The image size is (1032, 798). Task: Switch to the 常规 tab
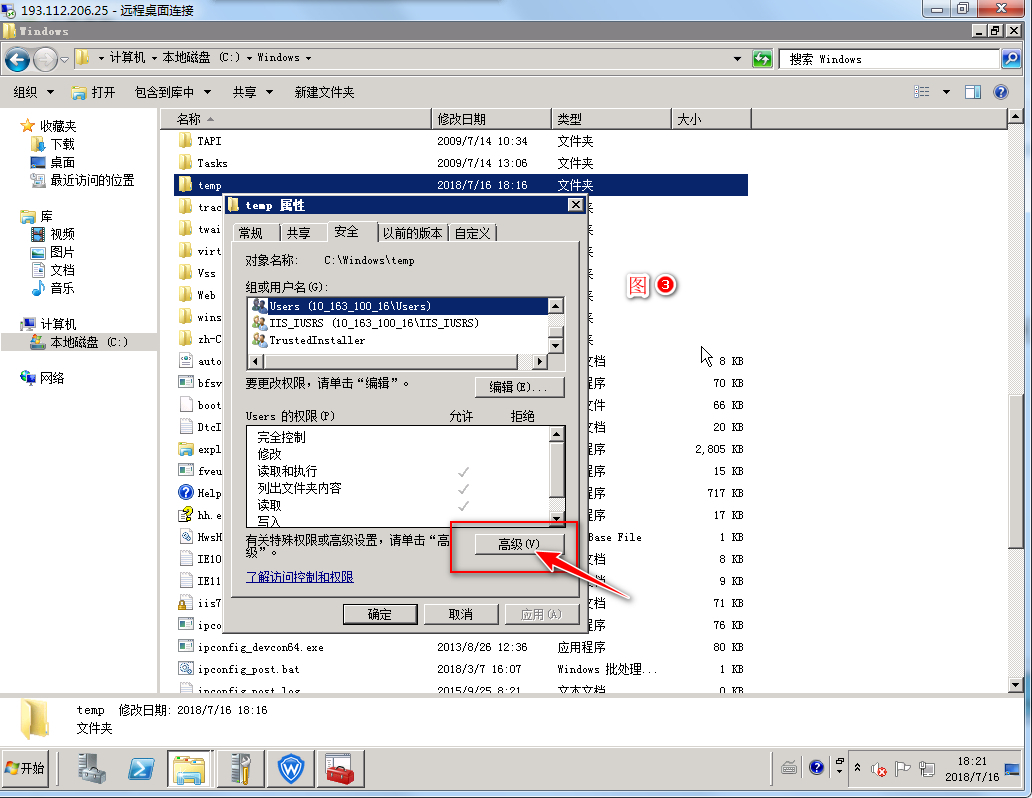coord(250,233)
